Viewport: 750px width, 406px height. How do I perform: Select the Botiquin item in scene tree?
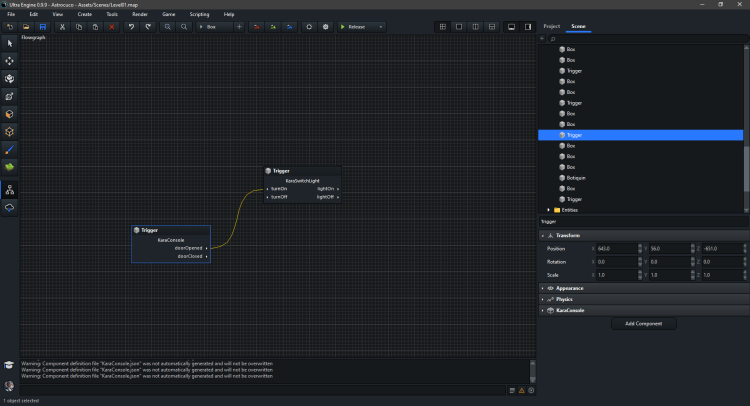tap(577, 178)
